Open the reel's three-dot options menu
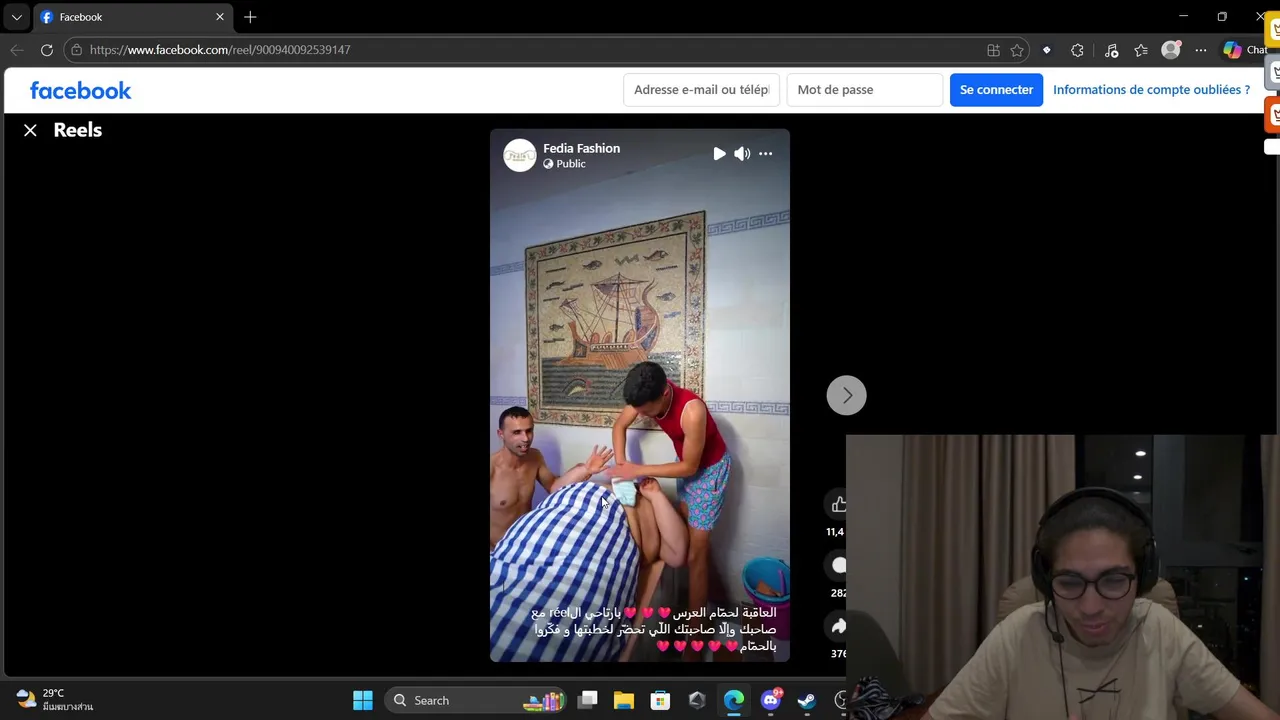Image resolution: width=1280 pixels, height=720 pixels. coord(765,154)
